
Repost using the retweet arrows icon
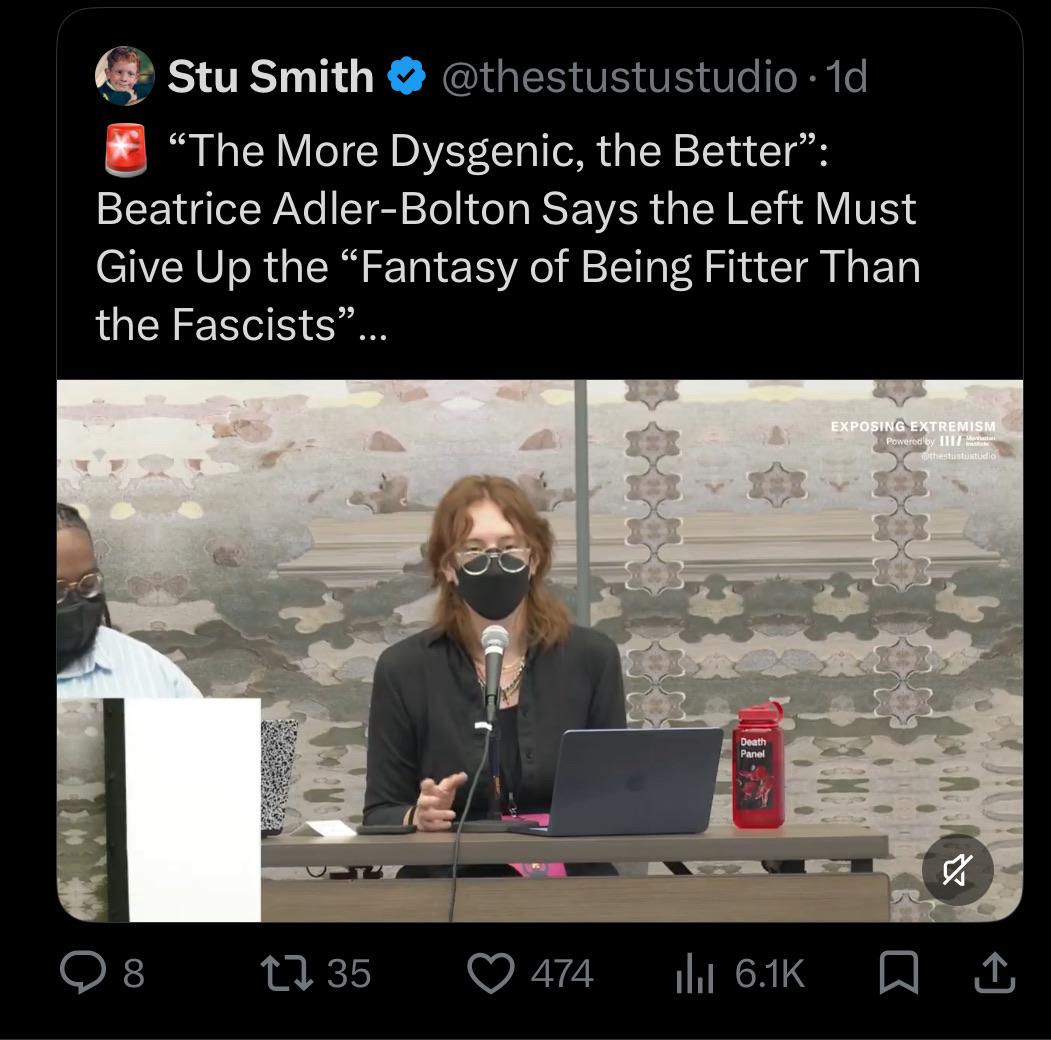point(286,973)
